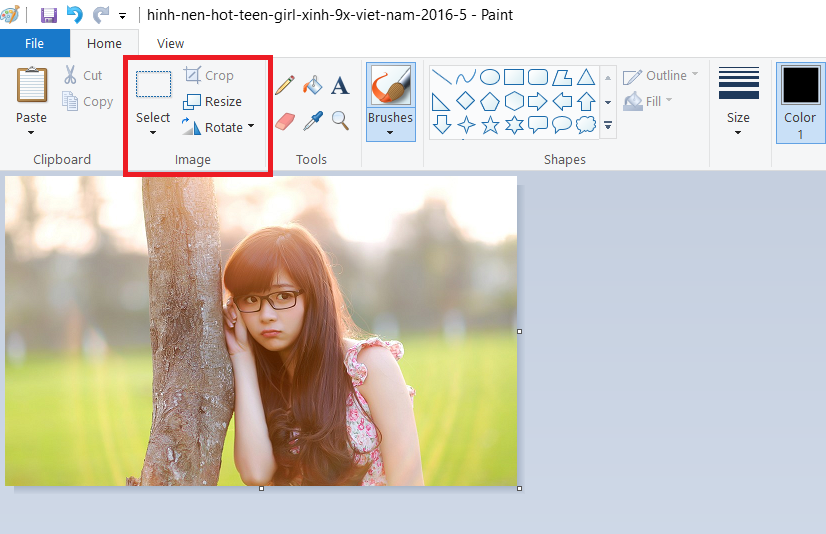Activate the Color picker eyedropper
This screenshot has height=534, width=826.
pyautogui.click(x=313, y=121)
